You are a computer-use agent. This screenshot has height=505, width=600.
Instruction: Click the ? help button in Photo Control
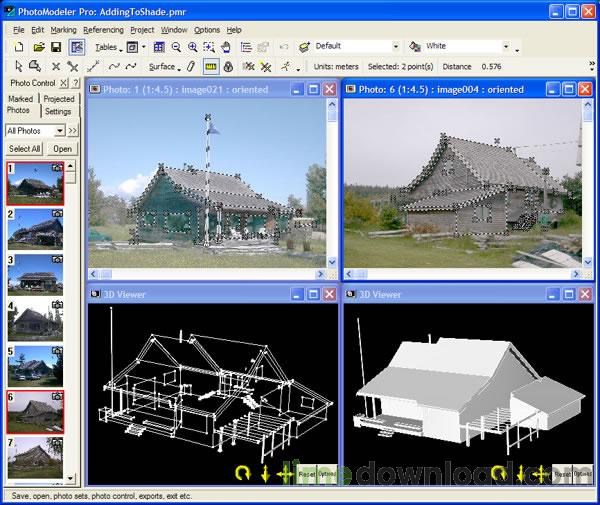tap(75, 83)
